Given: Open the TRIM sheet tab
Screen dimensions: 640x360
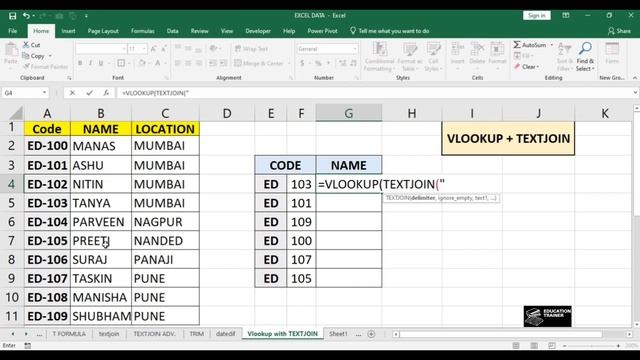Looking at the screenshot, I should coord(196,334).
